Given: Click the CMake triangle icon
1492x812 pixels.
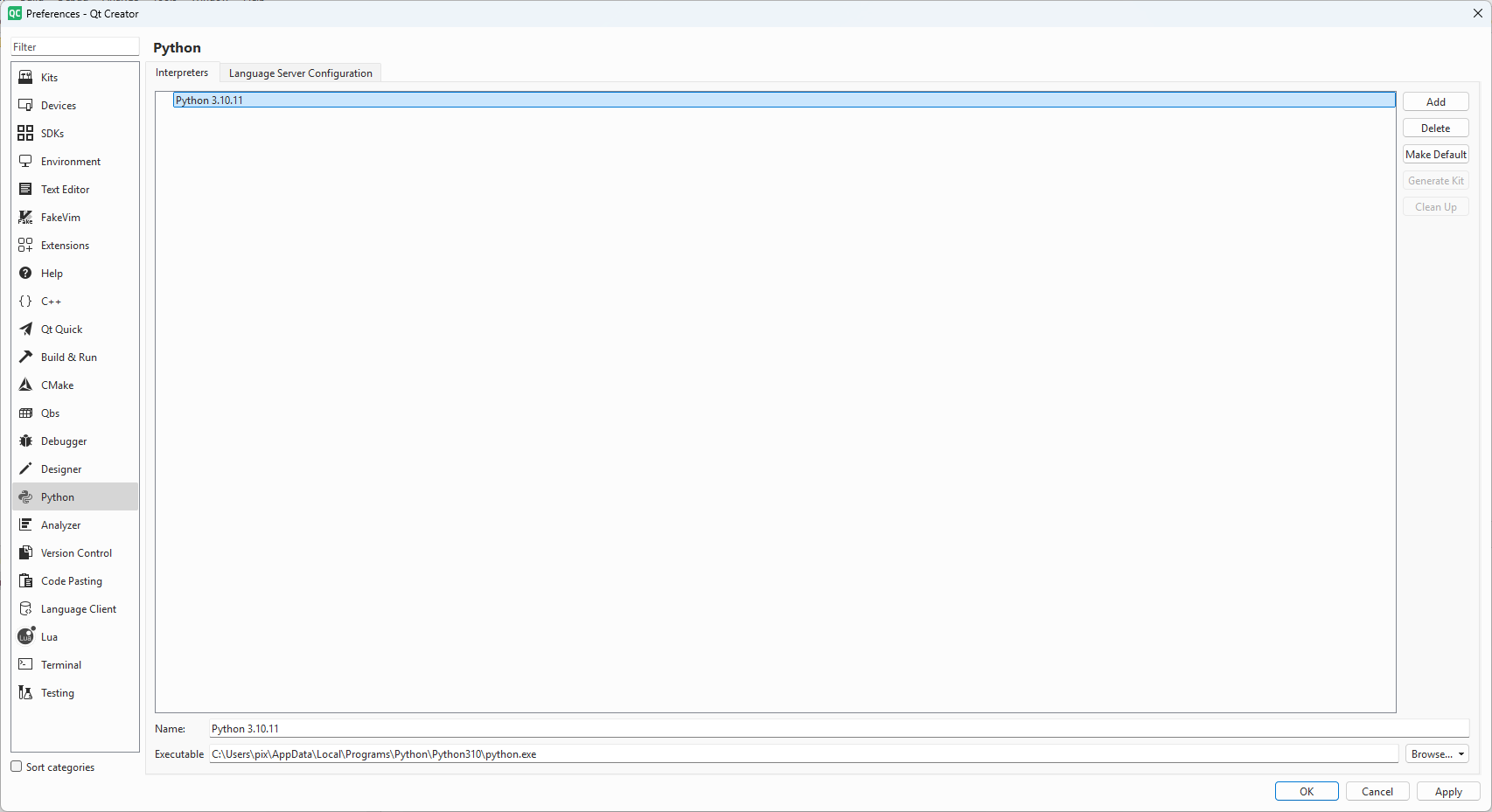Looking at the screenshot, I should (25, 385).
